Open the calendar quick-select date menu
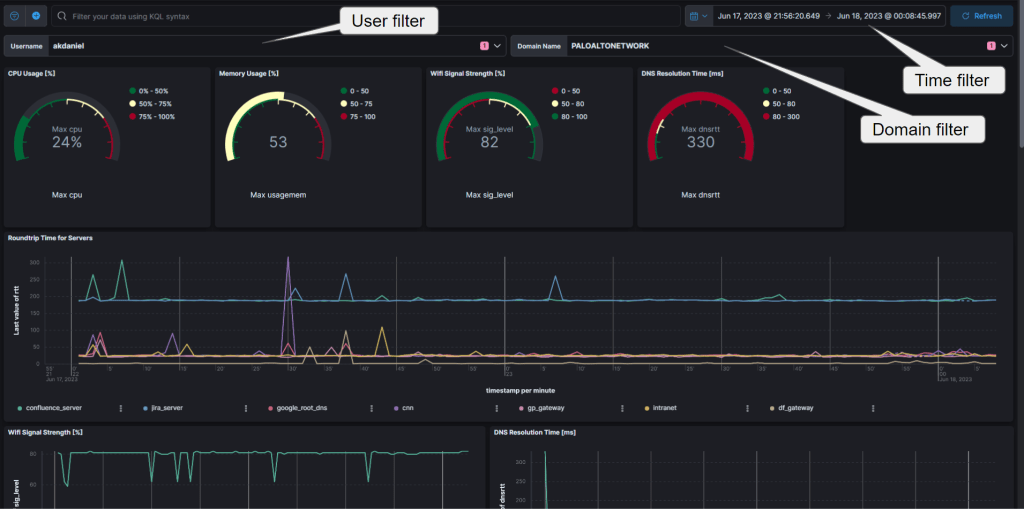This screenshot has height=510, width=1024. click(698, 16)
